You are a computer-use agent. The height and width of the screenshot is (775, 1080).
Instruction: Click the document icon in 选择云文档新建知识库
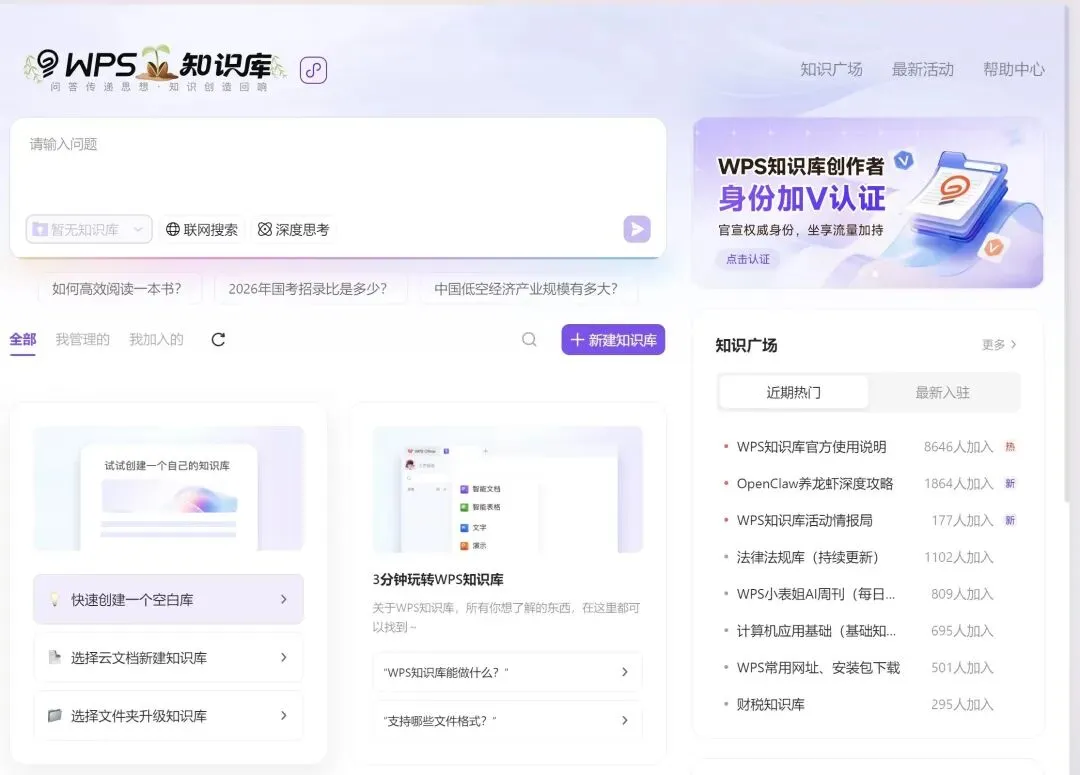tap(54, 657)
